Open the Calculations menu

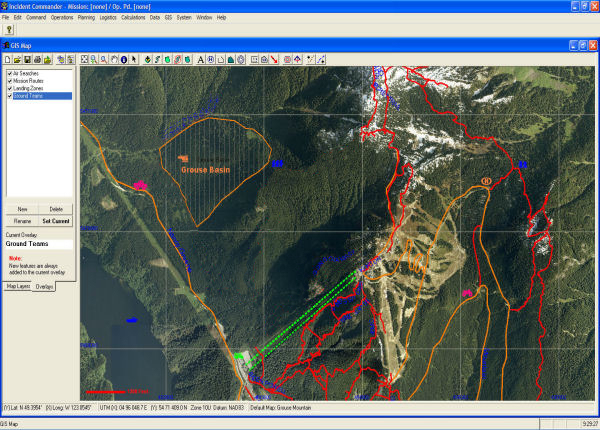133,18
